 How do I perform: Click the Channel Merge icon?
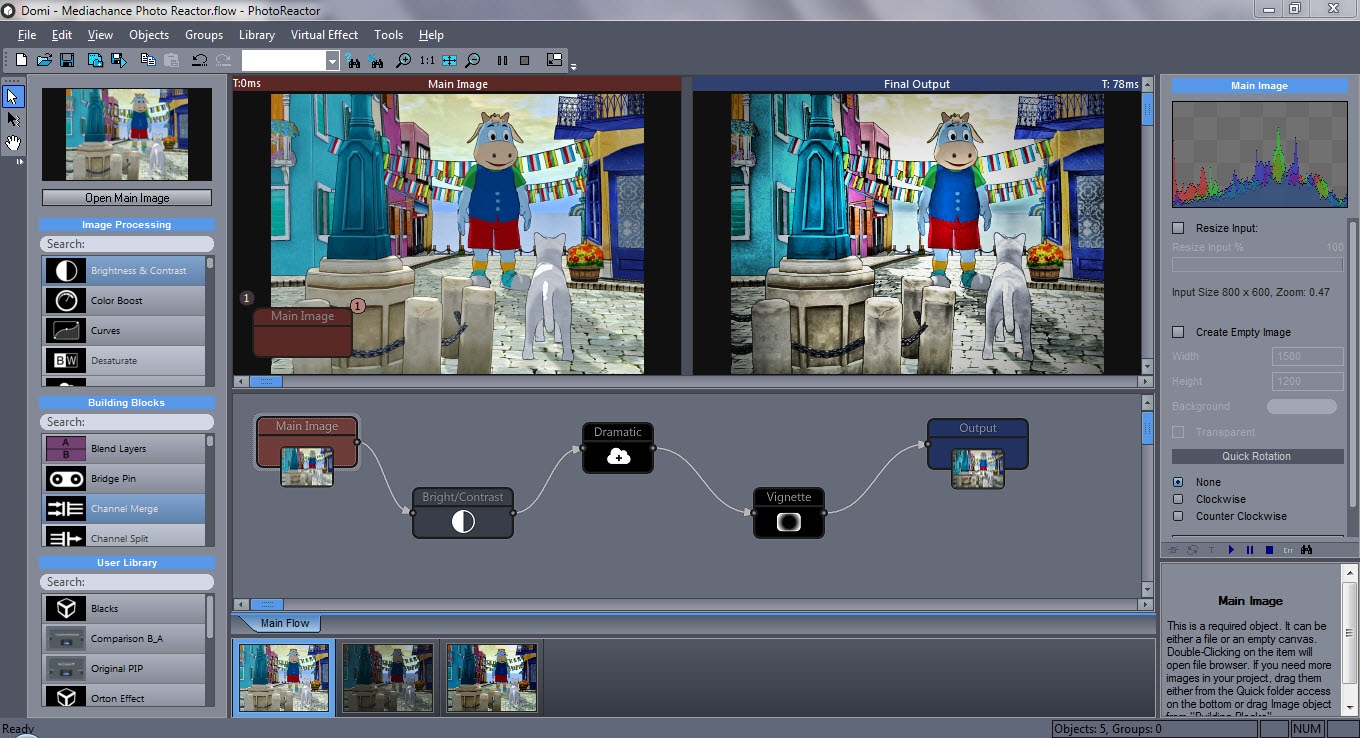[x=65, y=509]
